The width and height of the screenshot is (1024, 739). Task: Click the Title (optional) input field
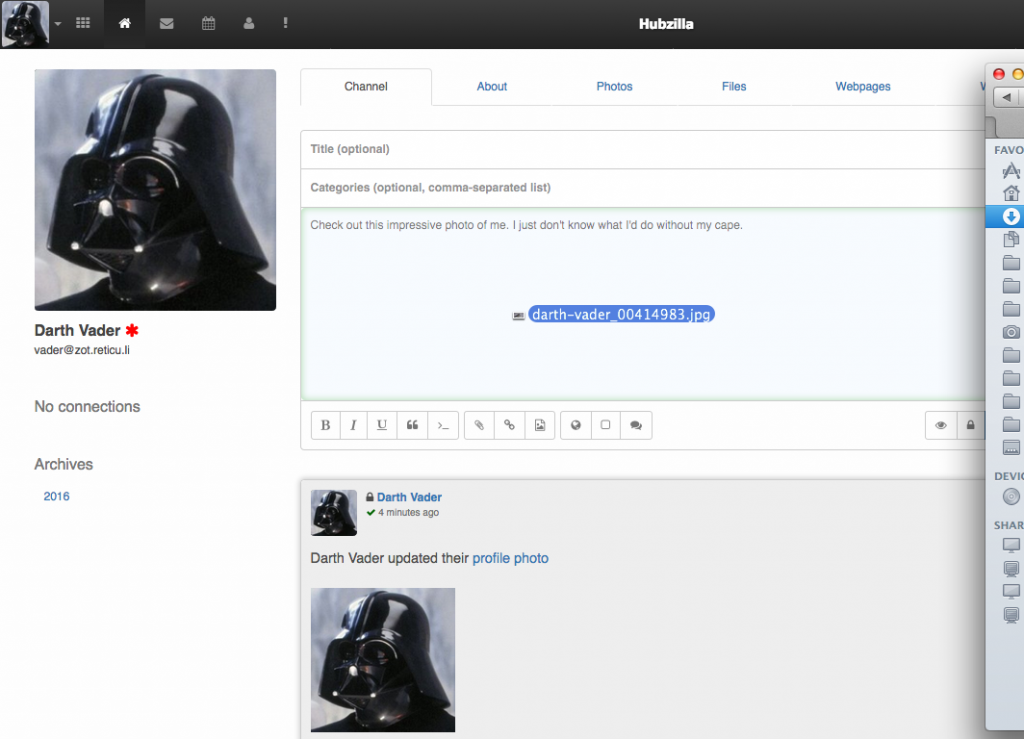[640, 149]
